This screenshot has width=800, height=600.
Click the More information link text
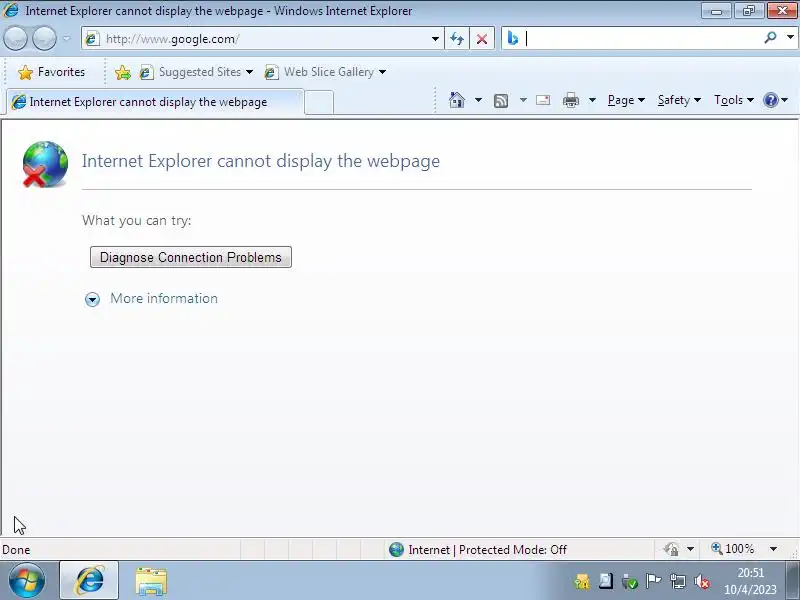point(164,298)
